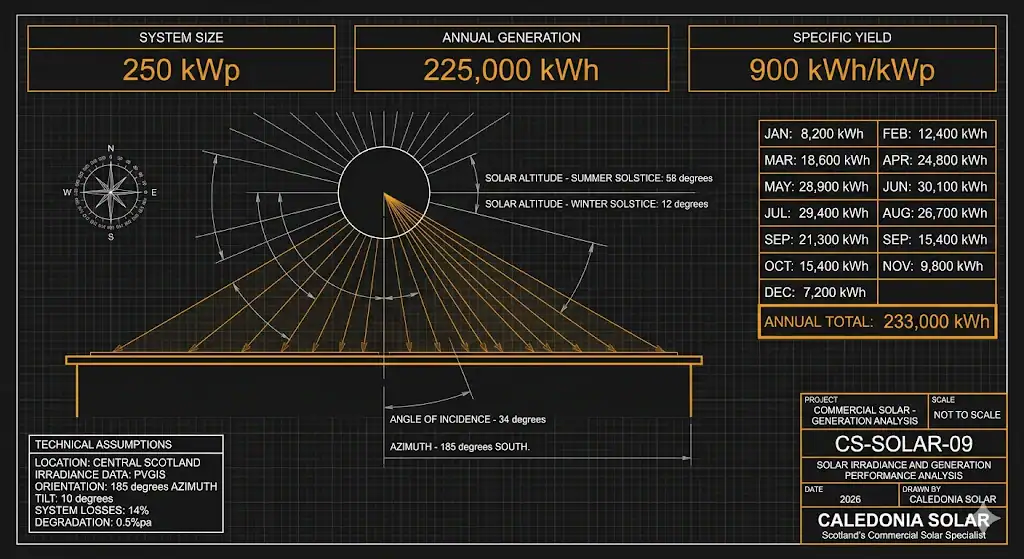Click the SPECIFIC YIELD header
Screen dimensions: 1024x559
[842, 38]
